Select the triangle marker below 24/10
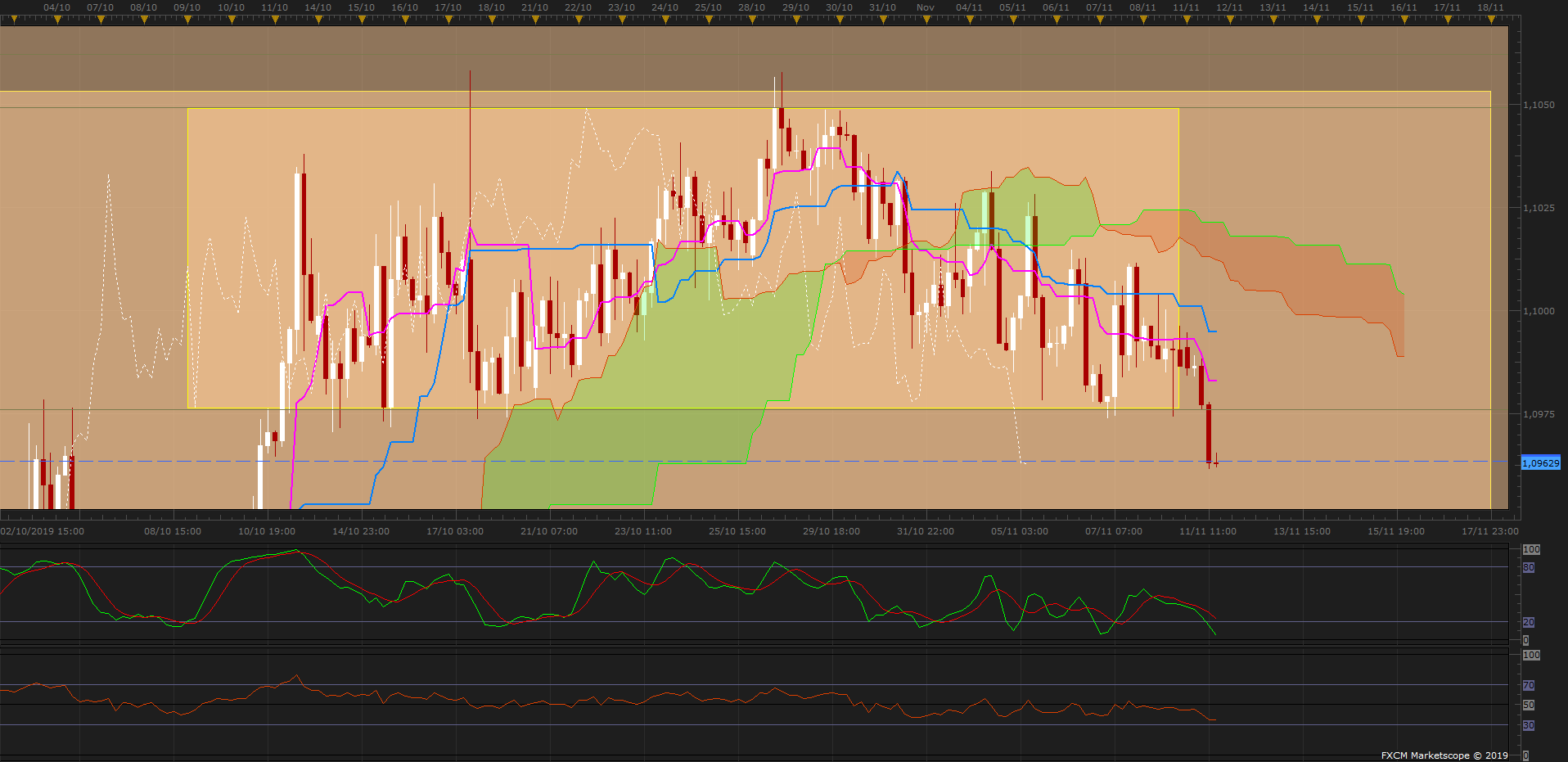Screen dimensions: 1568x762 665,19
